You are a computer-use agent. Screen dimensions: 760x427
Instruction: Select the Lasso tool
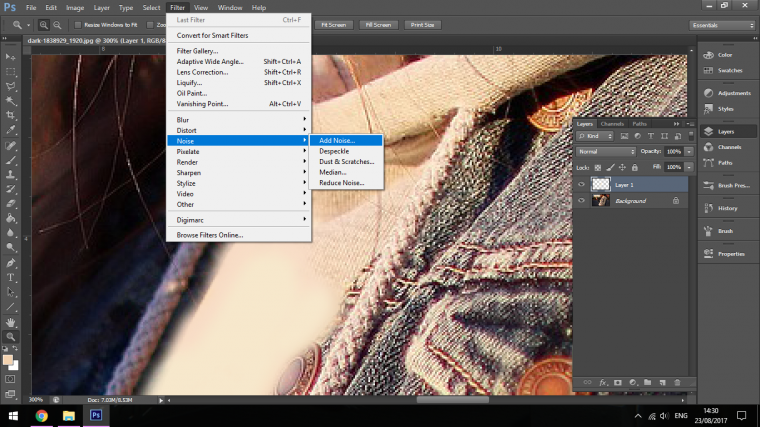10,86
